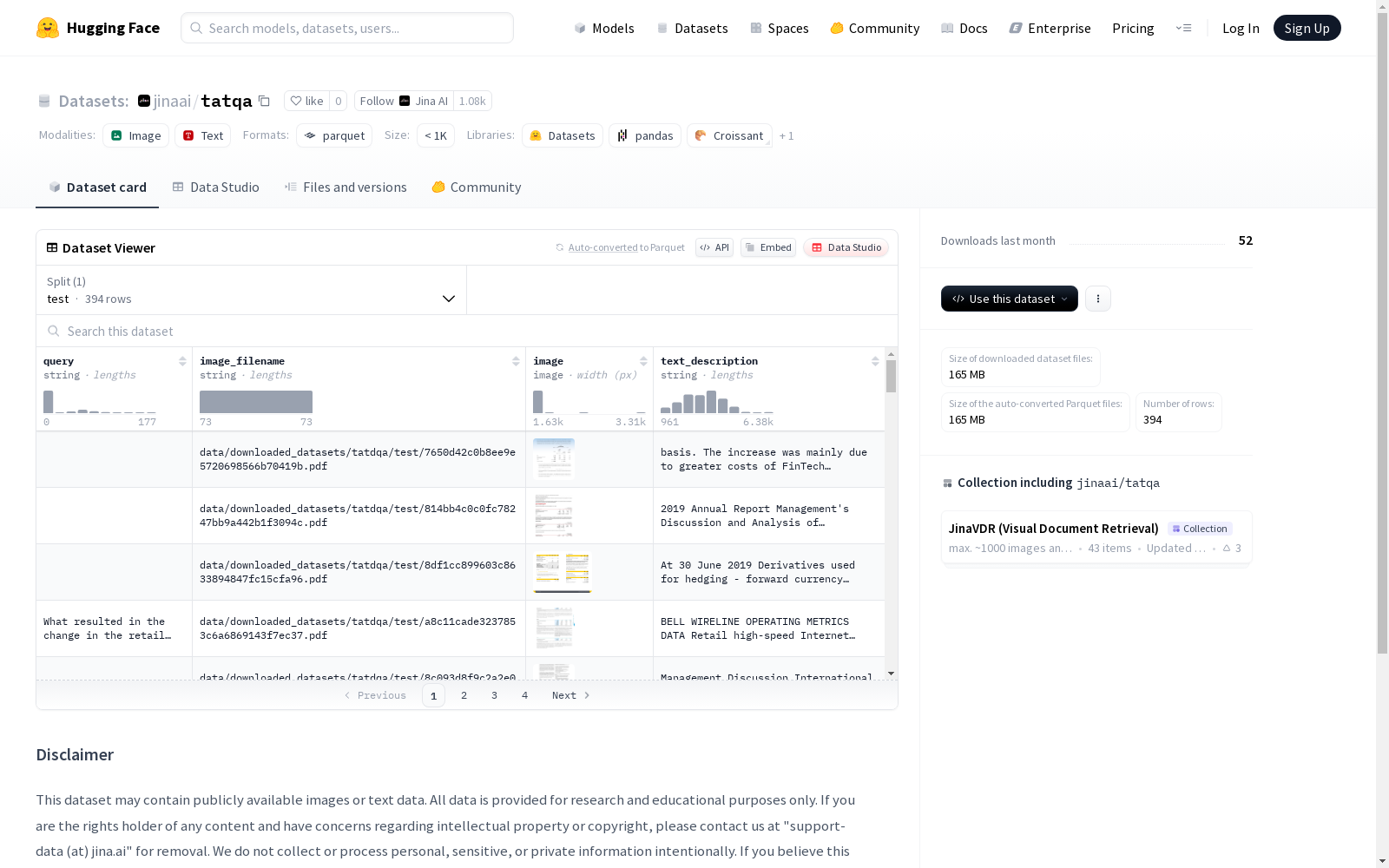The image size is (1389, 868).
Task: Open the Split test dropdown
Action: [251, 290]
